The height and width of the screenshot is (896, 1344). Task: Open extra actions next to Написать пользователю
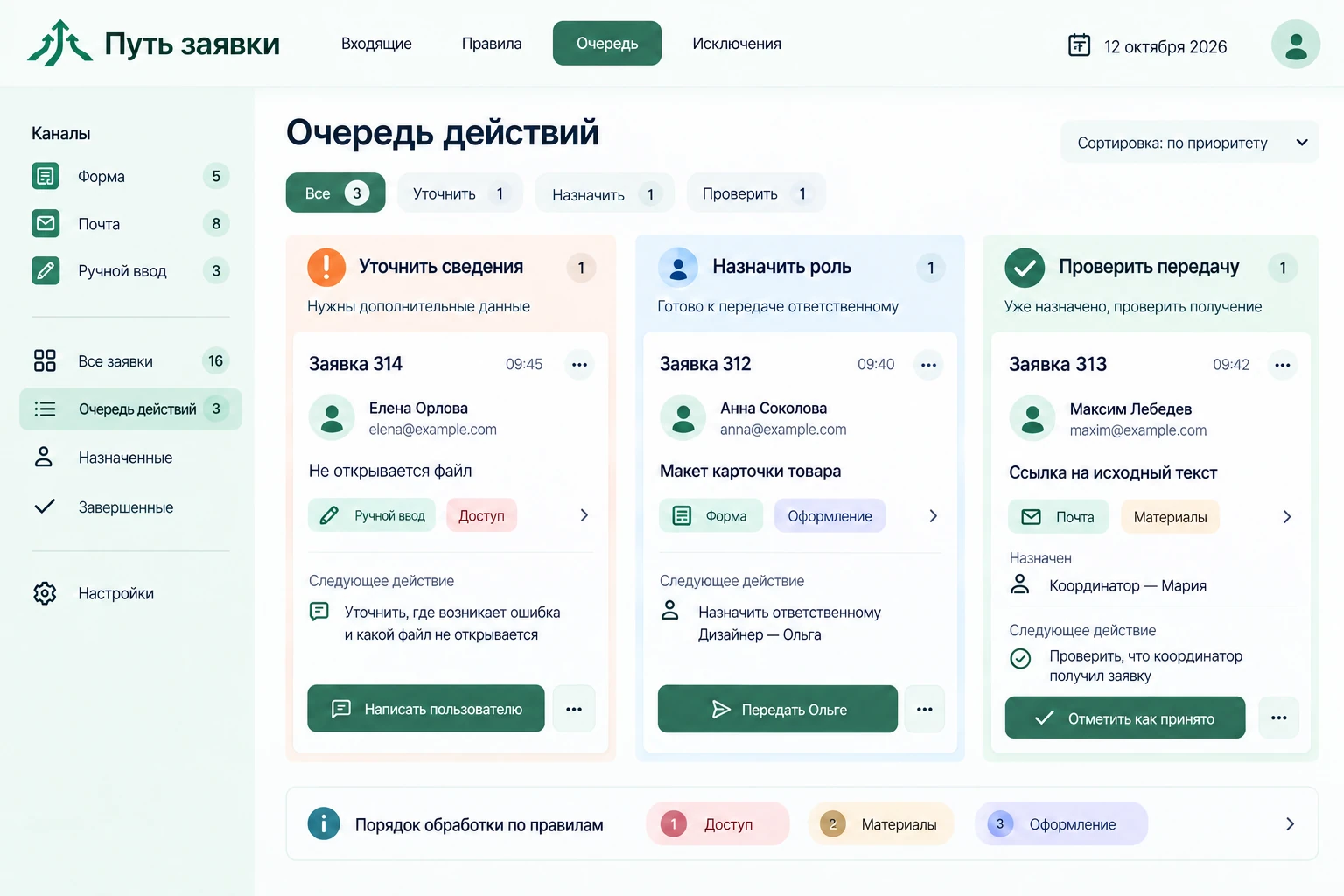574,709
